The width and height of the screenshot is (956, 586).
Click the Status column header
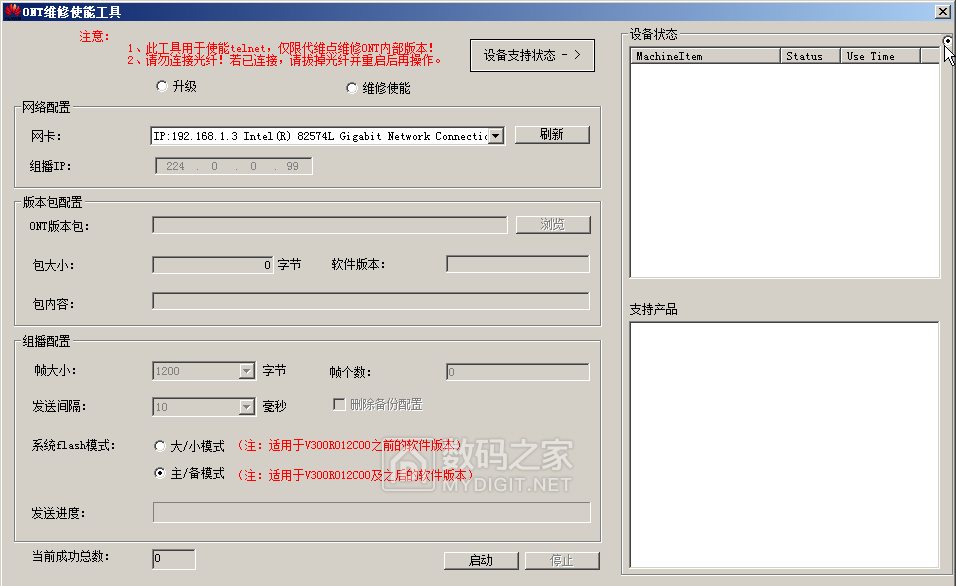pos(809,56)
